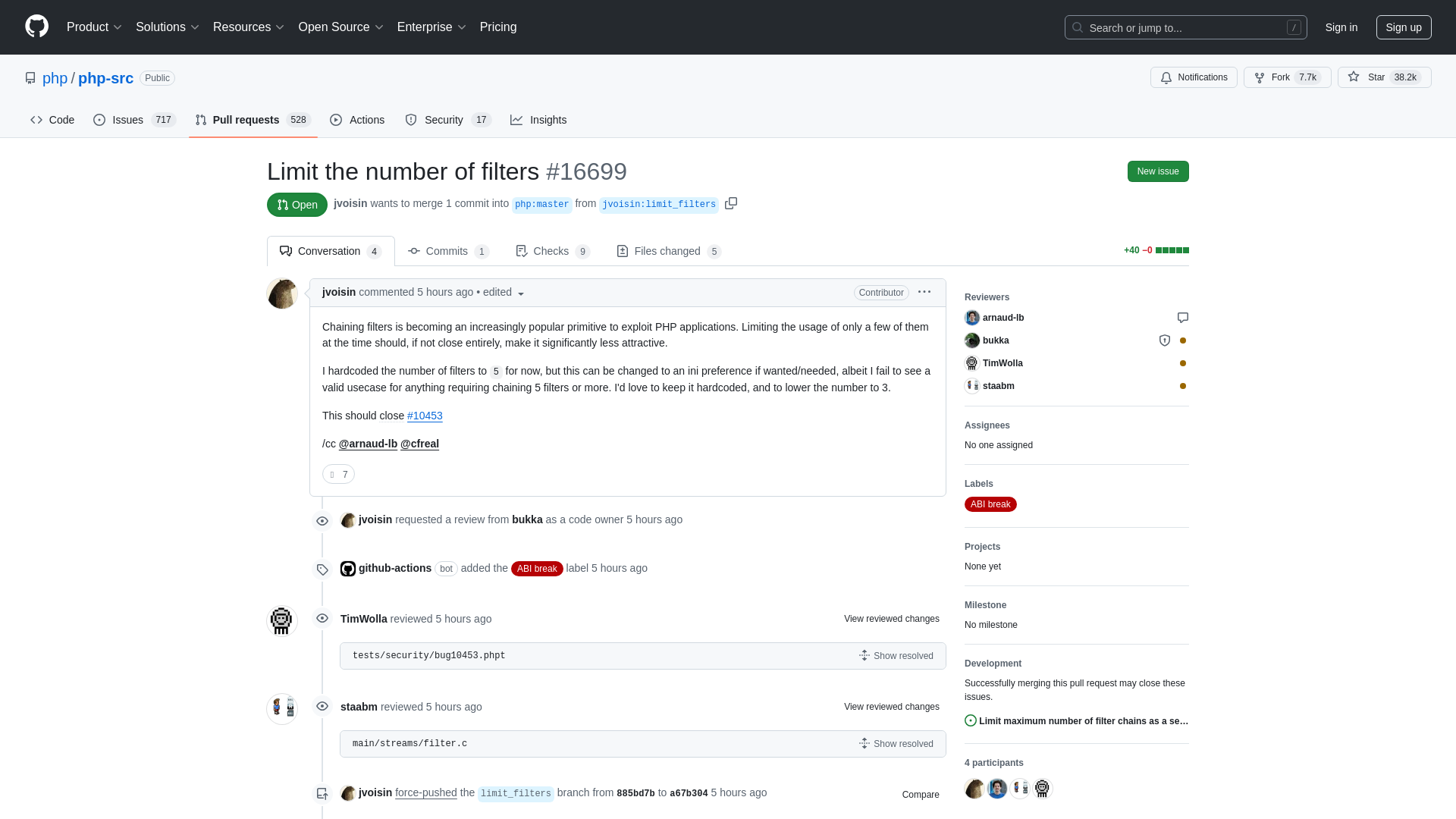The width and height of the screenshot is (1456, 819).
Task: Open the GitHub homepage logo
Action: pos(36,27)
